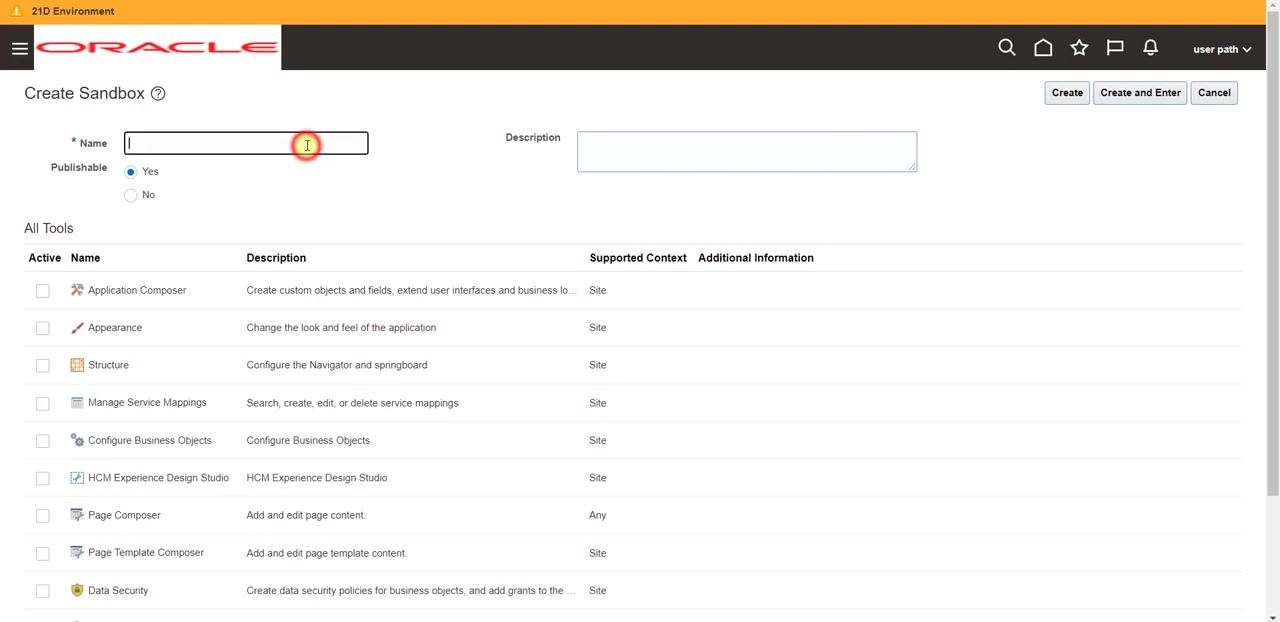Select the Appearance tool name
The width and height of the screenshot is (1280, 622).
point(115,328)
